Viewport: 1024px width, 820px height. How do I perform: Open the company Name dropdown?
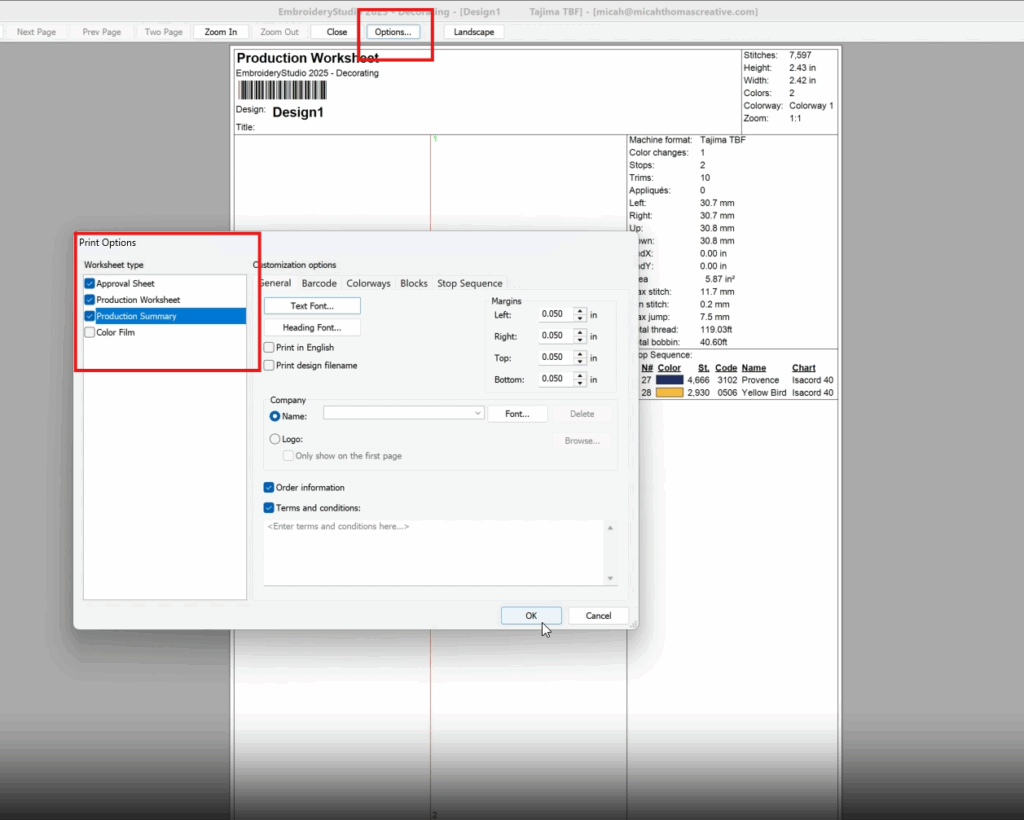[477, 413]
